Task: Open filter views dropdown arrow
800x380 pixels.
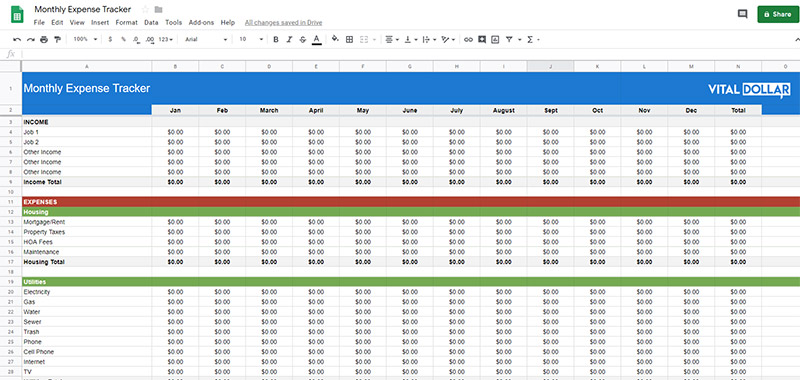Action: point(519,39)
